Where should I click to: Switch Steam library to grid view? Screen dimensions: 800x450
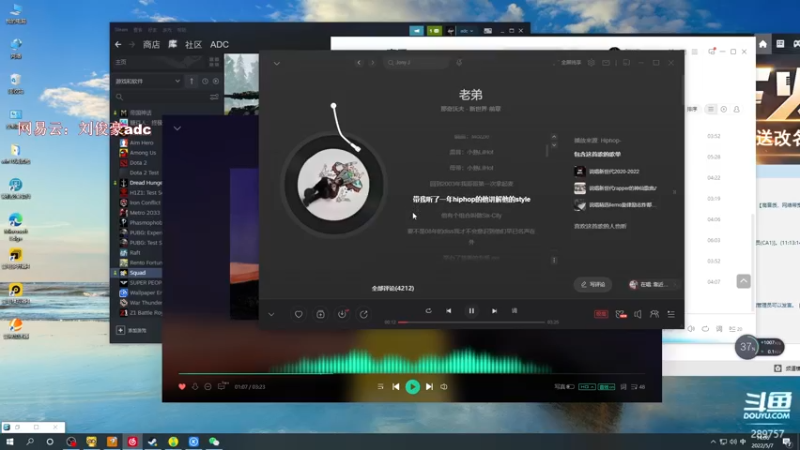214,62
